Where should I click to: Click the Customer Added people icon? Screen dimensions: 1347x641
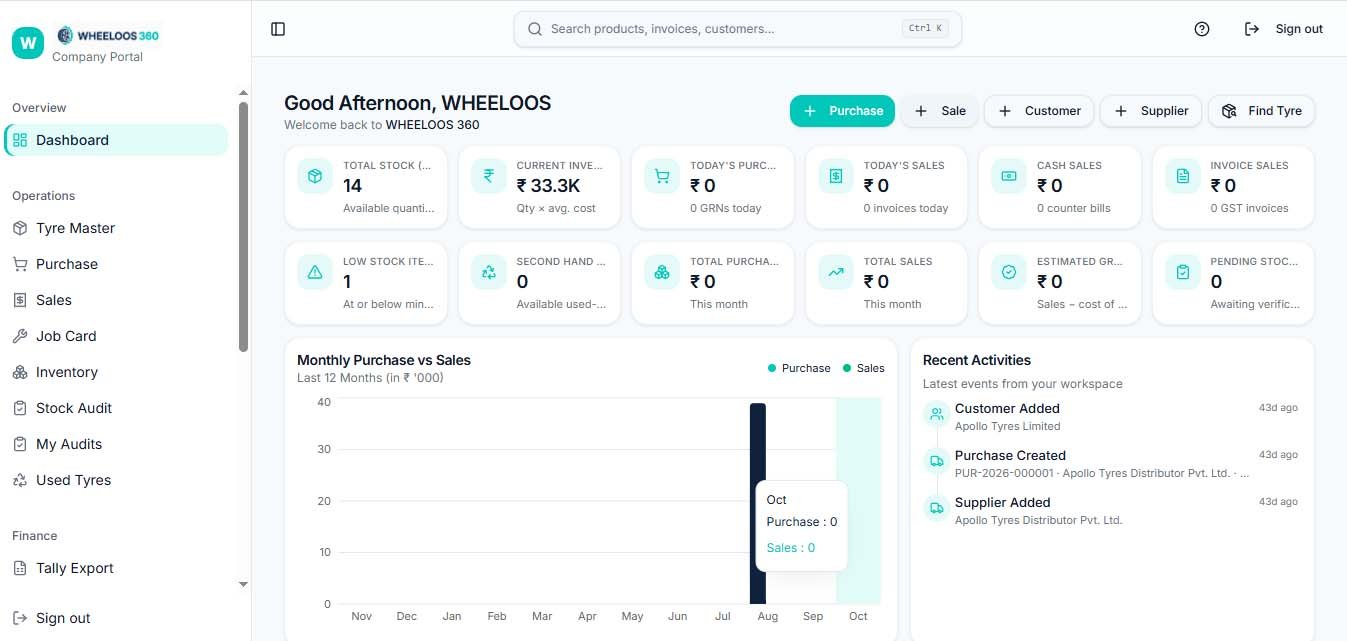[x=936, y=414]
